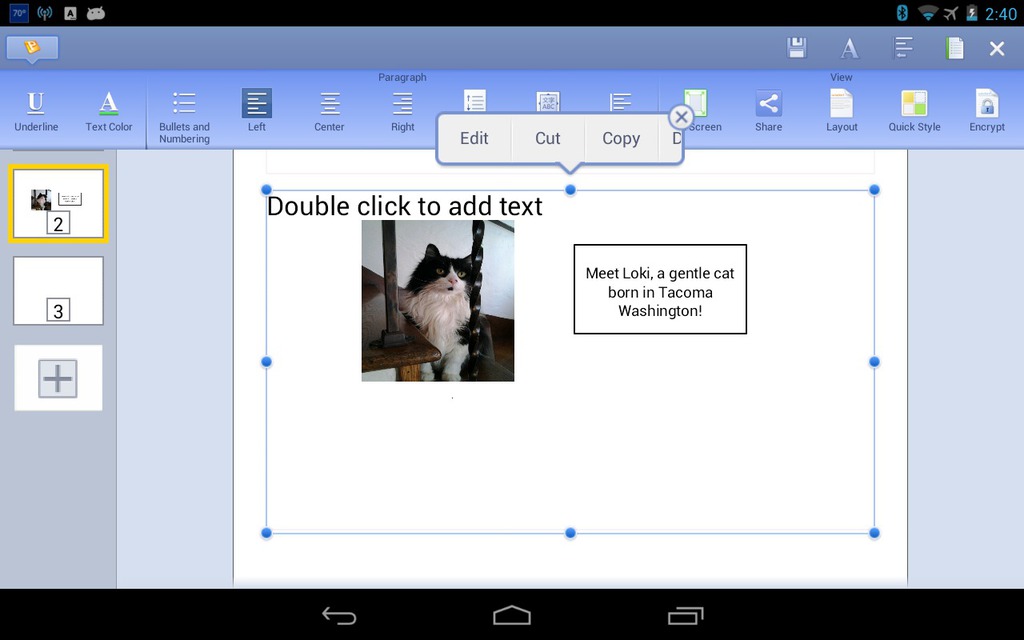
Task: Choose Cut from the popup menu
Action: click(547, 138)
